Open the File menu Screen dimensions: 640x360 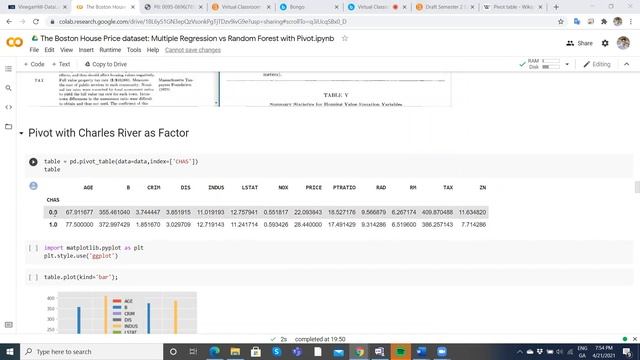click(34, 50)
